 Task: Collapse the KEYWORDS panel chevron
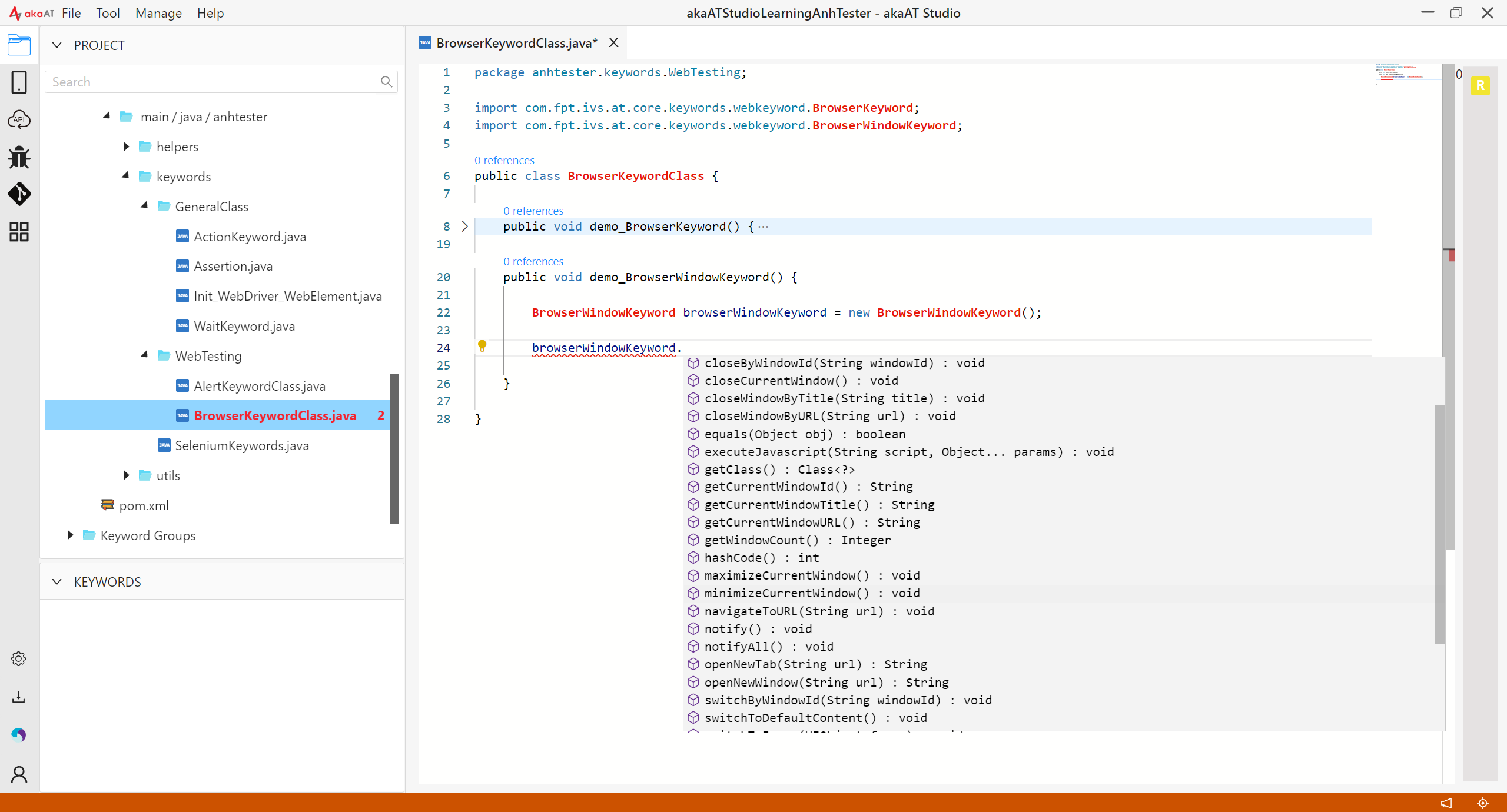click(x=57, y=582)
